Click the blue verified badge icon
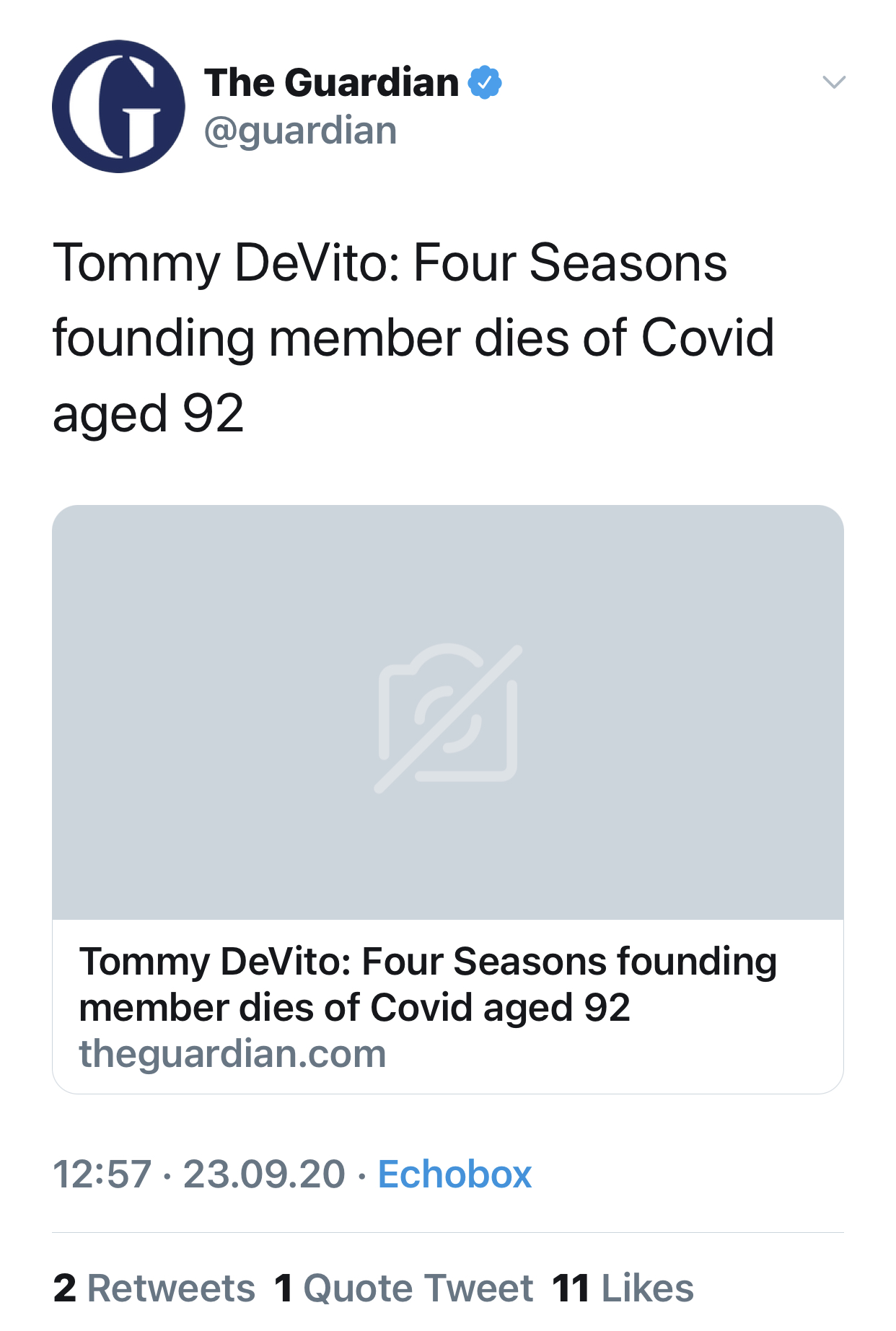The width and height of the screenshot is (896, 1331). coord(485,82)
